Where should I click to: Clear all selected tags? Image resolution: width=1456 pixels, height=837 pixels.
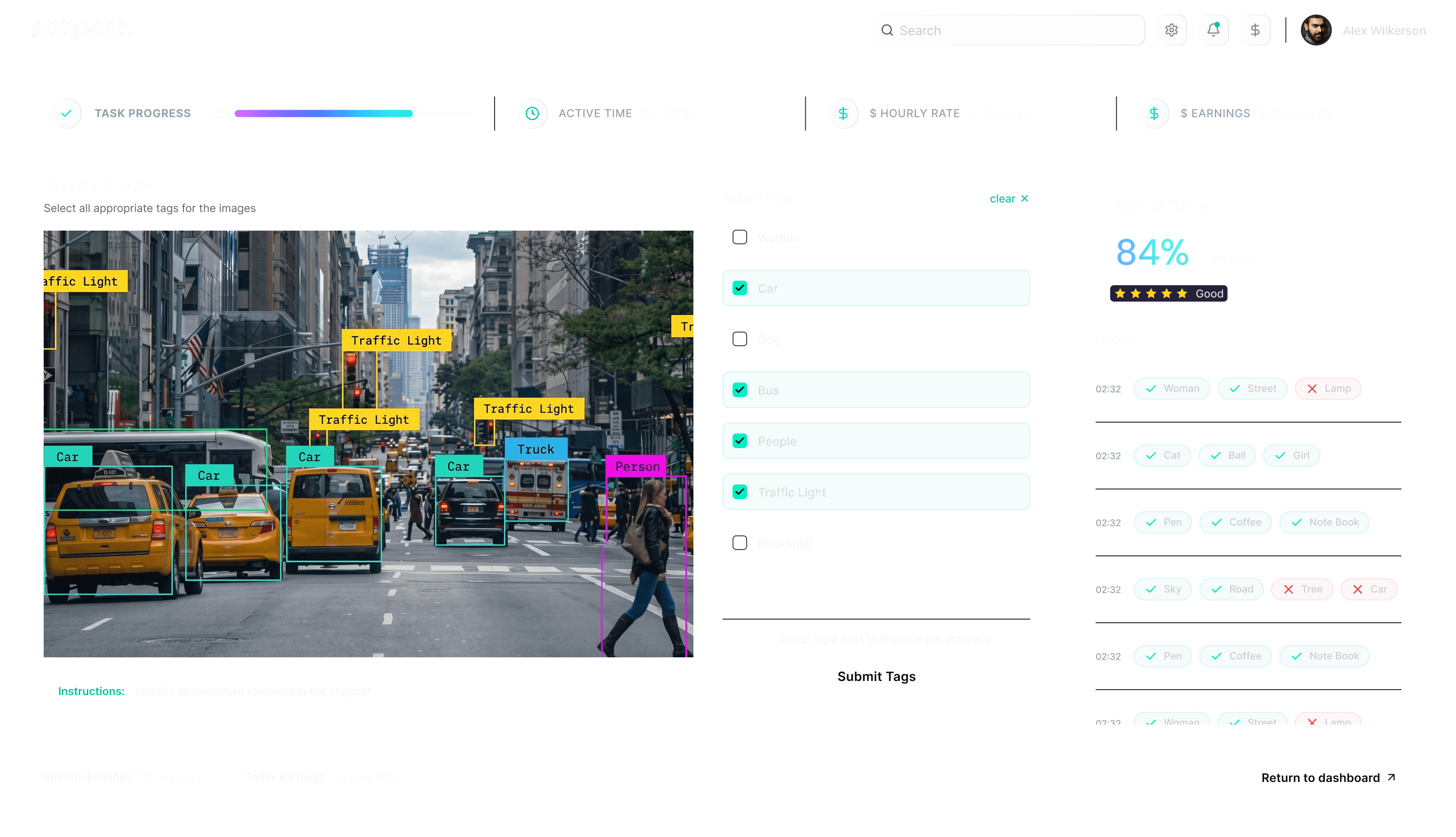1008,199
